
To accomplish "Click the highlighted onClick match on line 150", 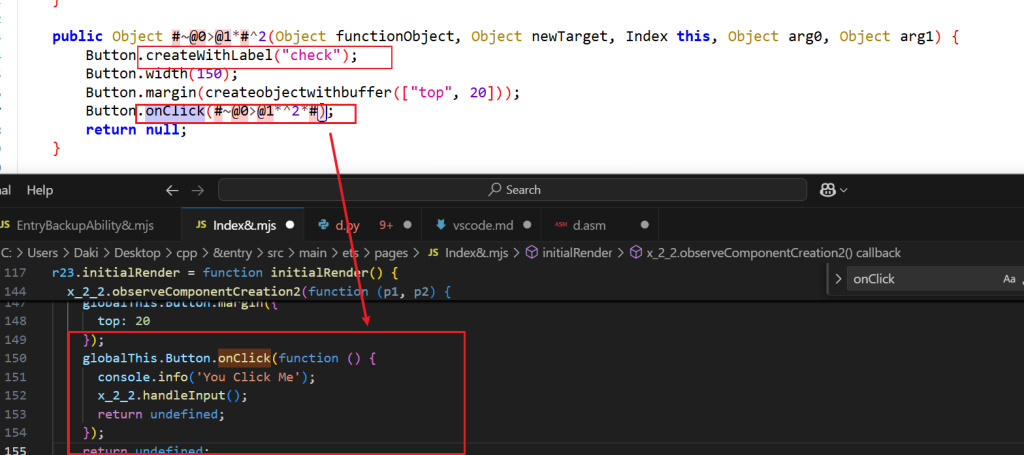I will click(244, 358).
